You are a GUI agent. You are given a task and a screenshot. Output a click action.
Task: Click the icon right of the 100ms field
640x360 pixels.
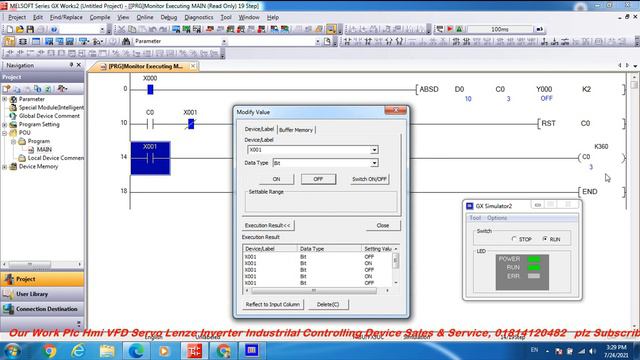click(540, 29)
